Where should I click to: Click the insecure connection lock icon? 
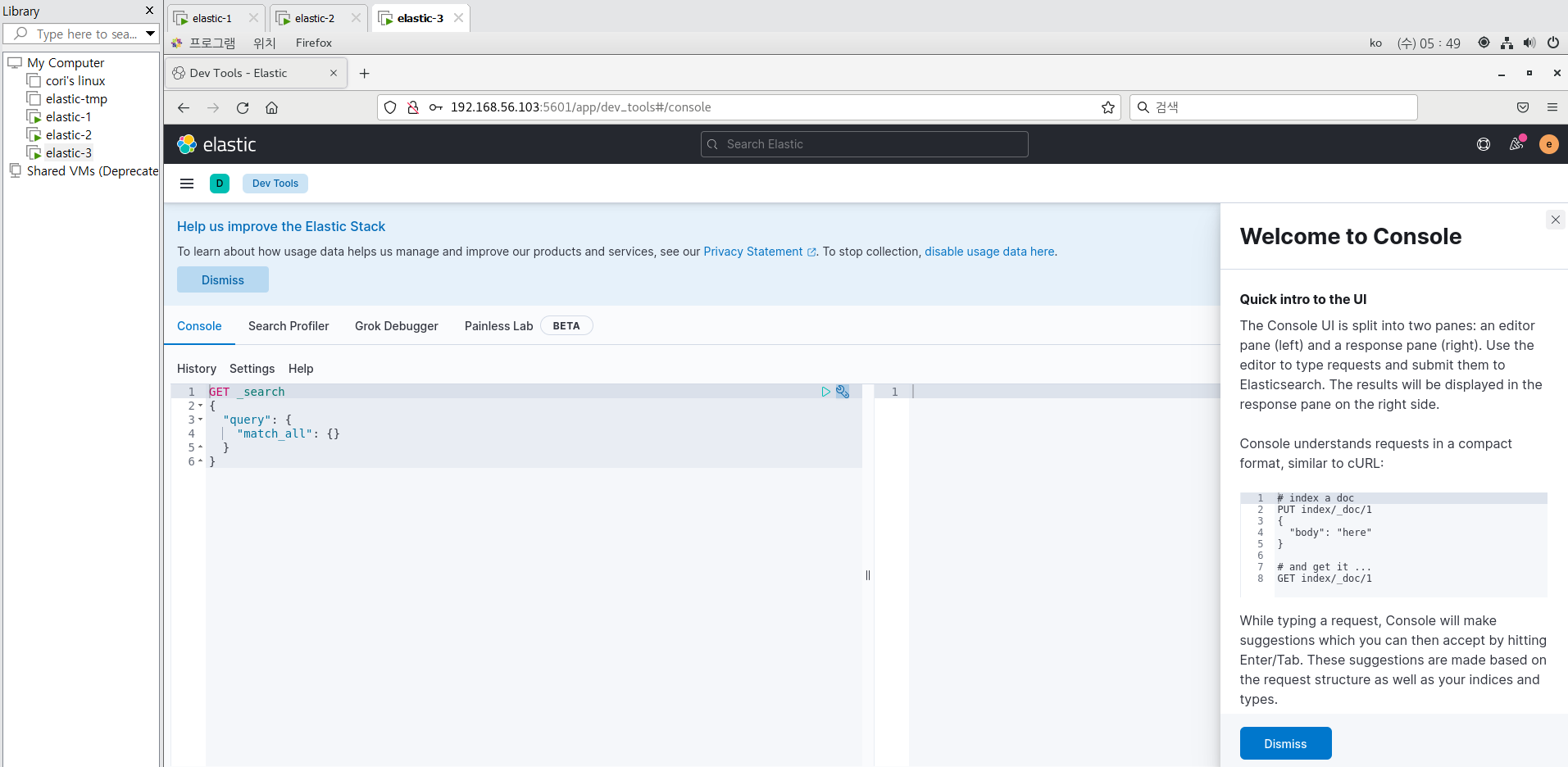coord(413,107)
